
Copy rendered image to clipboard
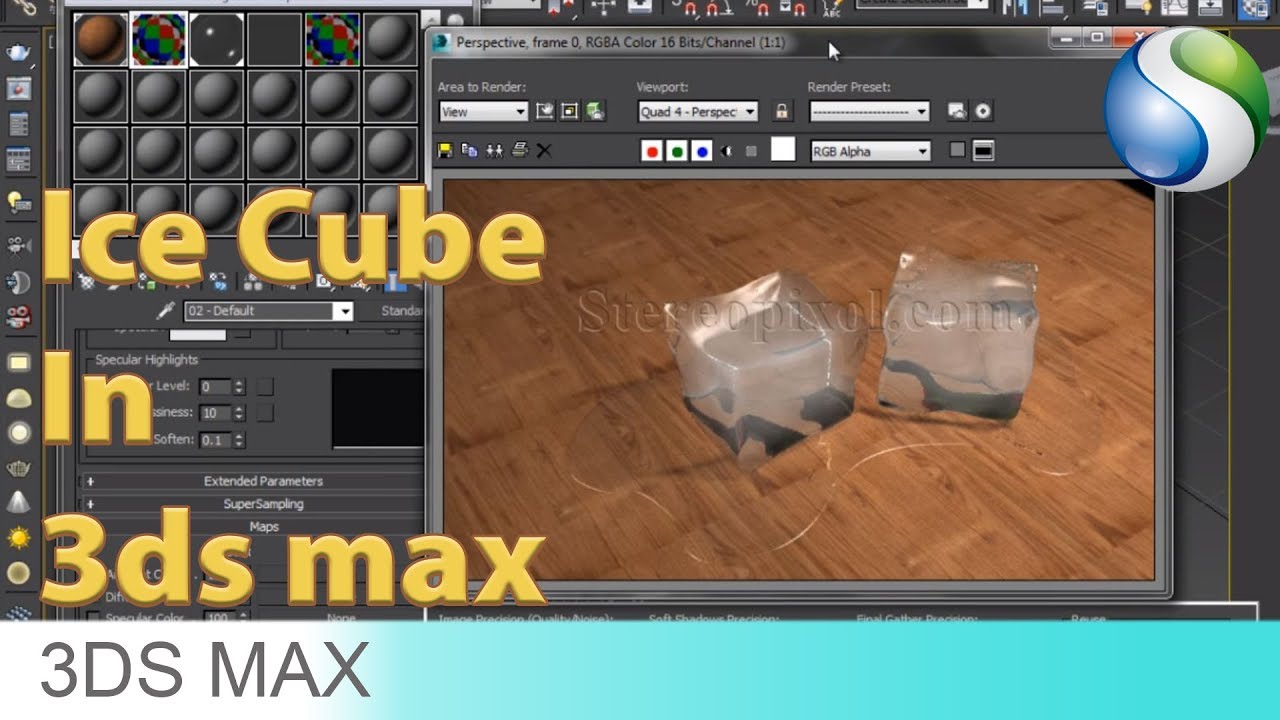coord(469,150)
